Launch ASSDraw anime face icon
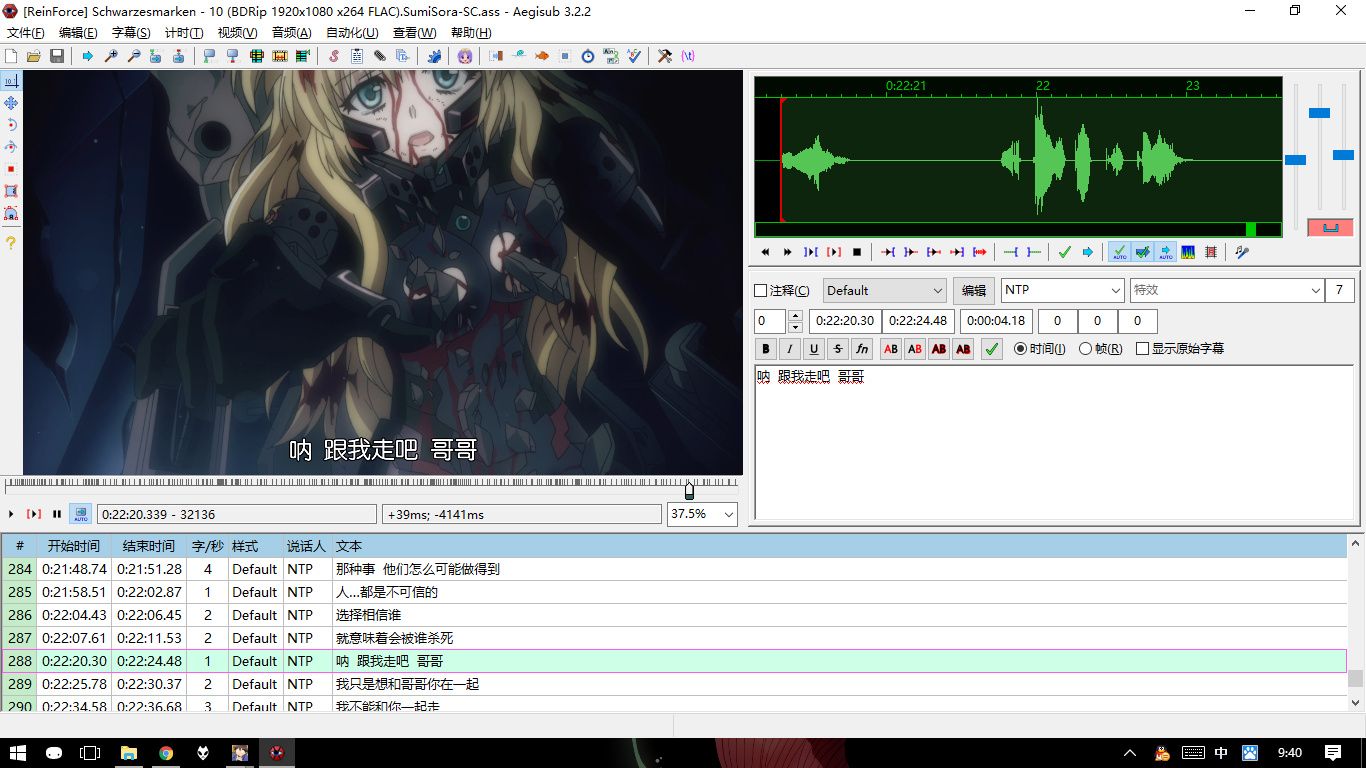Viewport: 1366px width, 768px height. 465,56
